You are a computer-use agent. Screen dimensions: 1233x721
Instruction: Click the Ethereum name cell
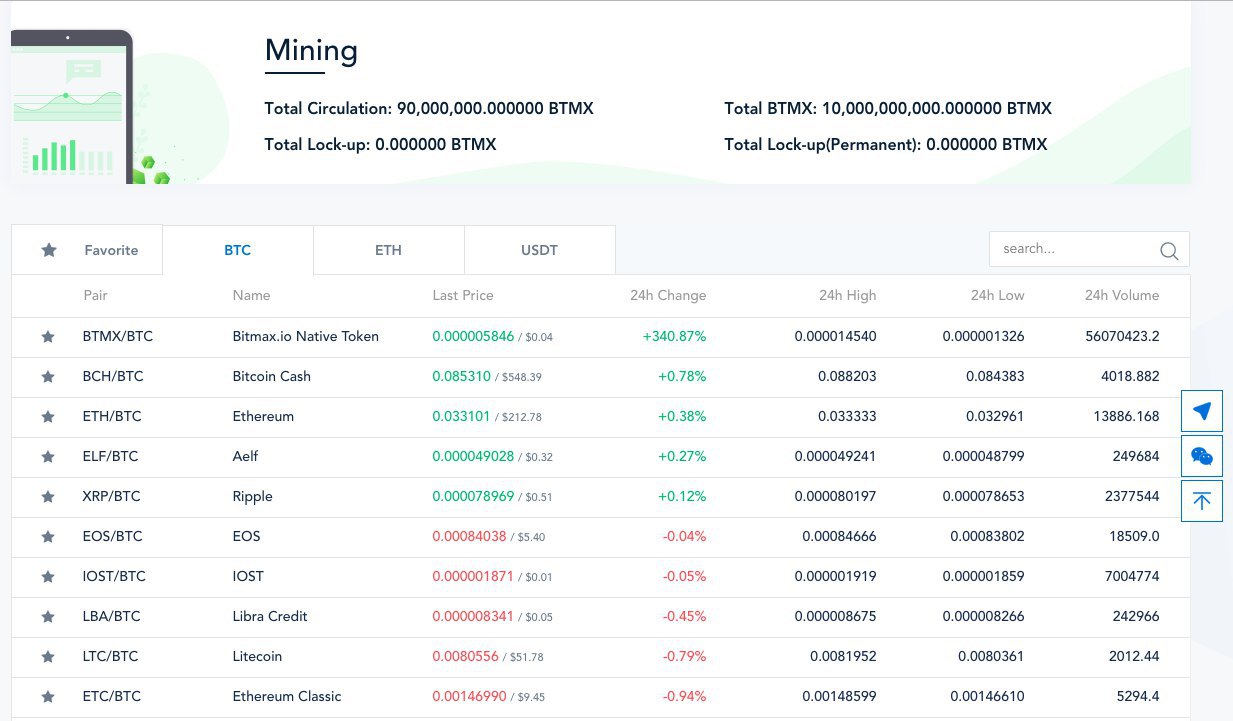click(x=263, y=417)
